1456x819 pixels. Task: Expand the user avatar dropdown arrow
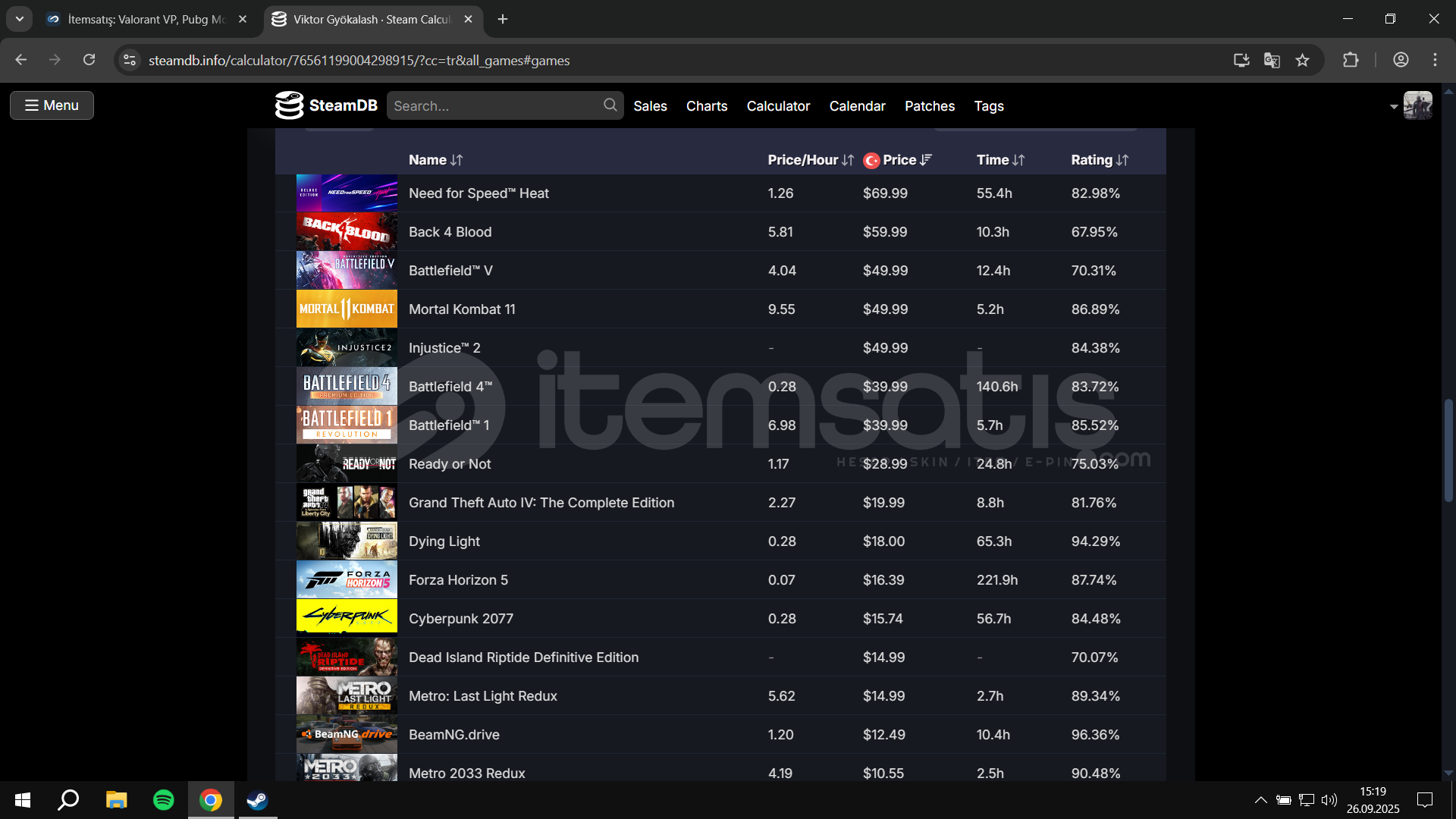click(1393, 107)
